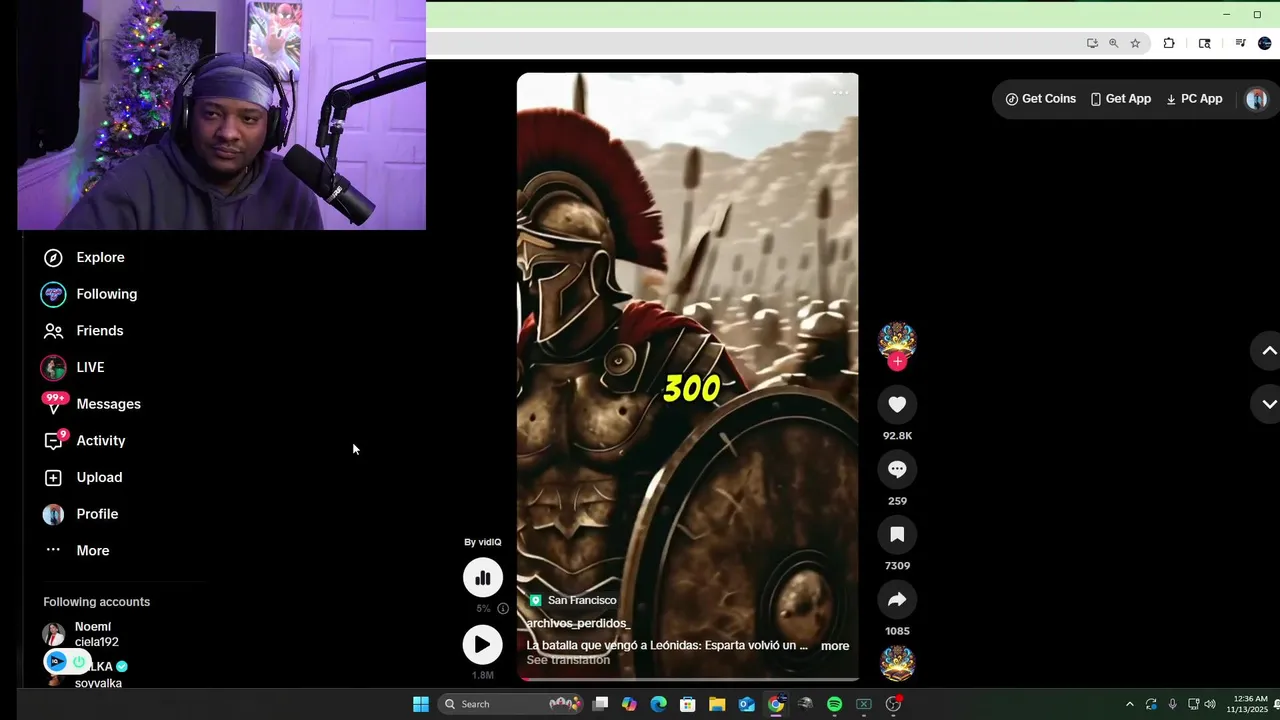Open the vidIQ stats bar chart button
Viewport: 1280px width, 720px height.
pos(482,577)
